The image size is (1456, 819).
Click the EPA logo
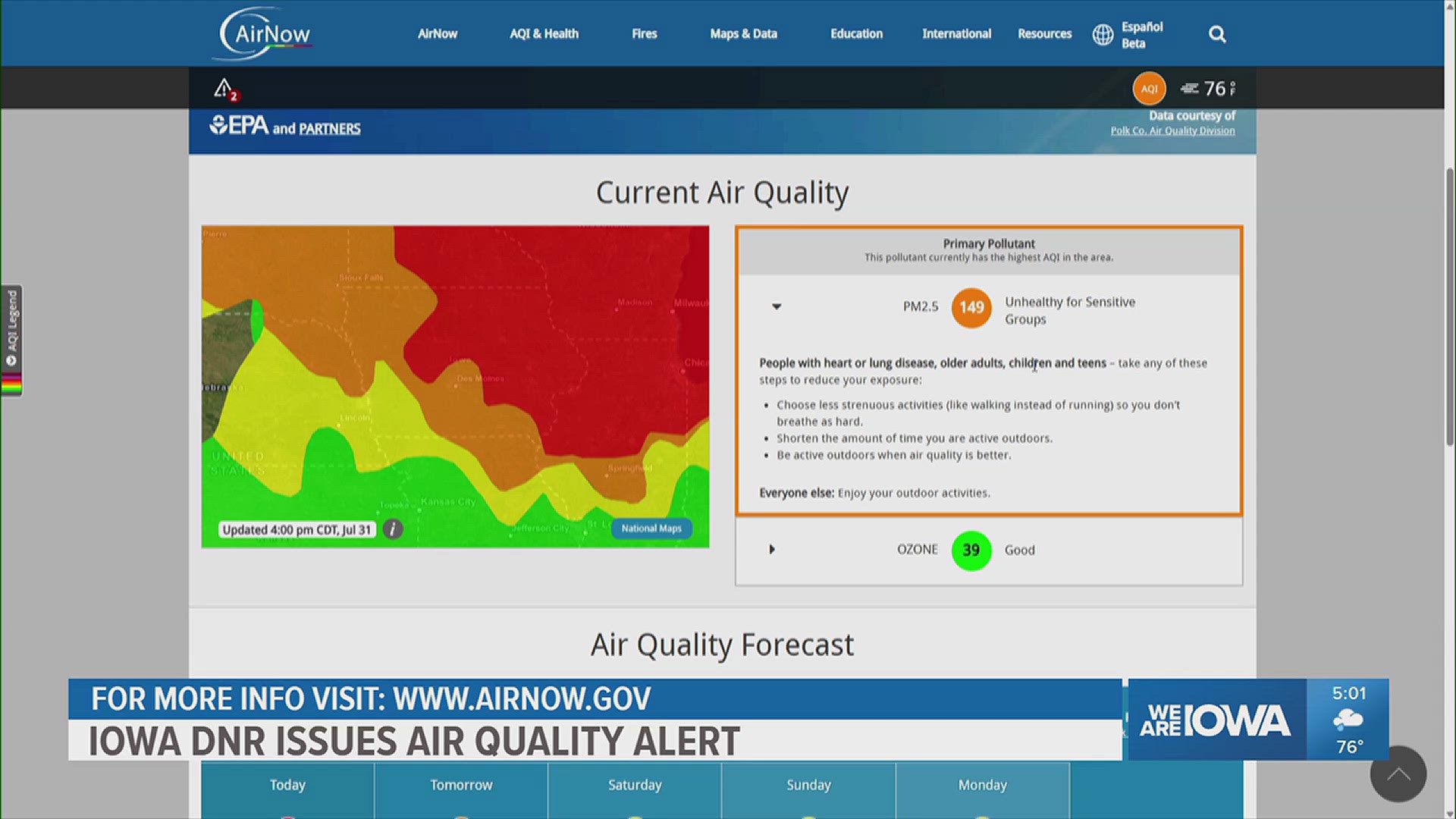coord(239,125)
